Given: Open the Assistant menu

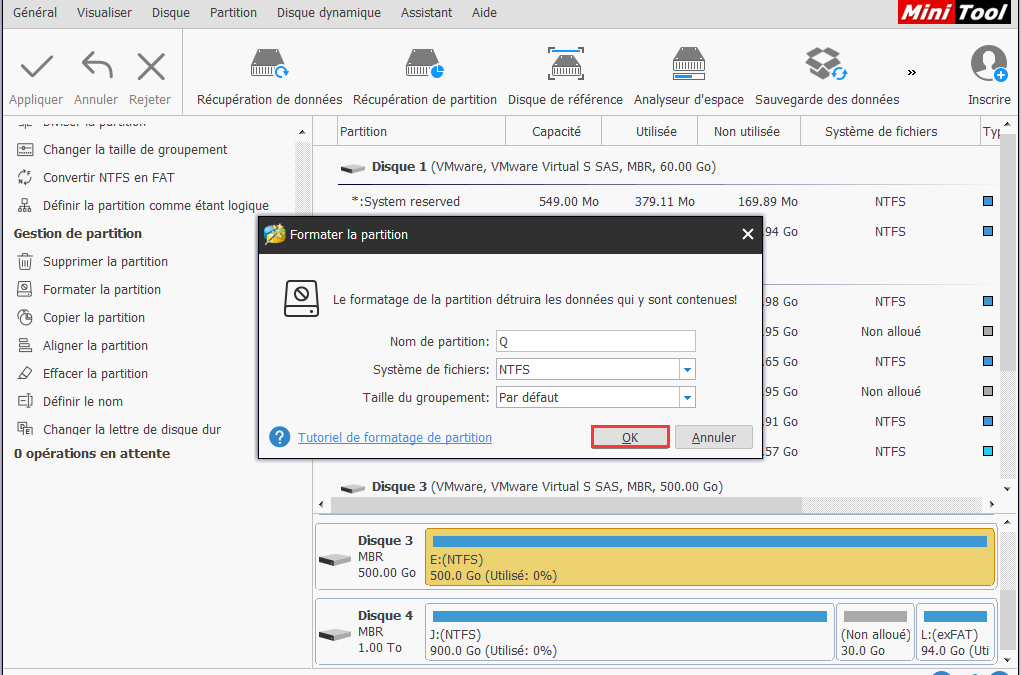Looking at the screenshot, I should [425, 13].
